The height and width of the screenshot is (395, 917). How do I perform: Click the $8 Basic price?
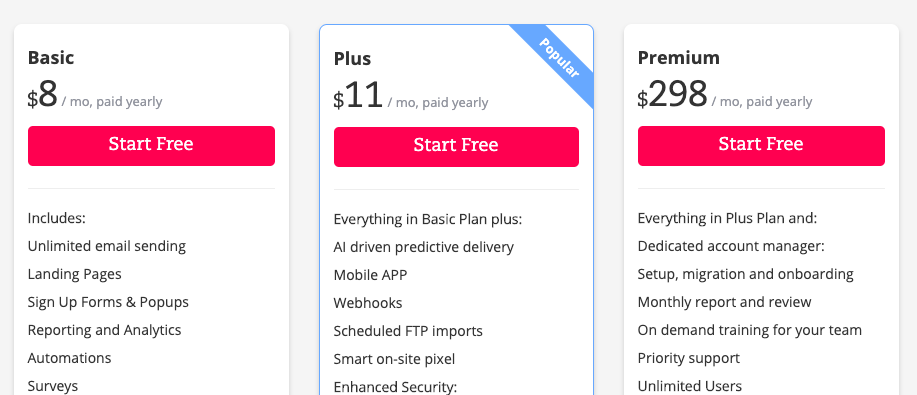click(x=42, y=95)
